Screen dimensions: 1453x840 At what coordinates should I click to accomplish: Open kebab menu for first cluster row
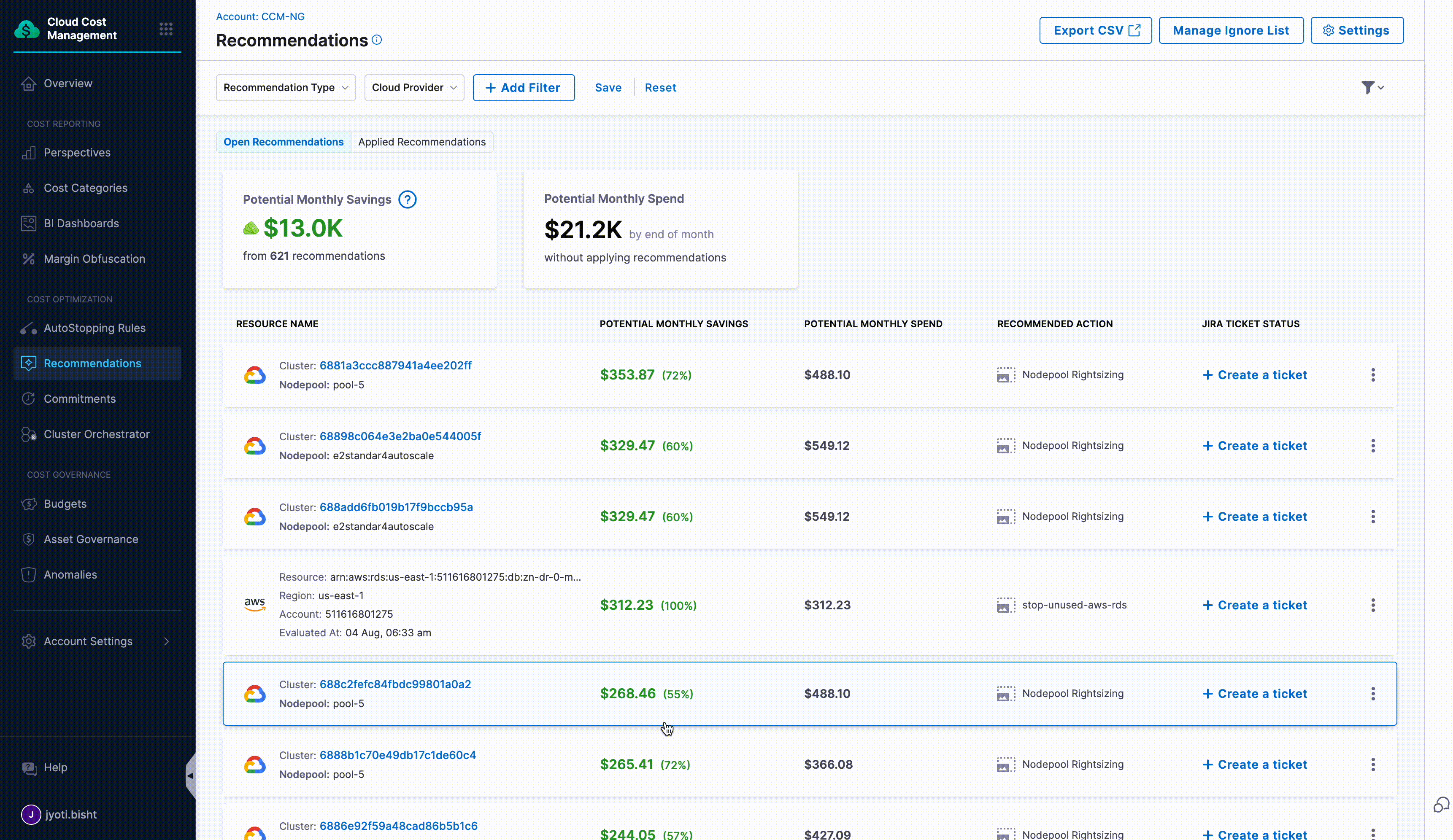pos(1373,375)
